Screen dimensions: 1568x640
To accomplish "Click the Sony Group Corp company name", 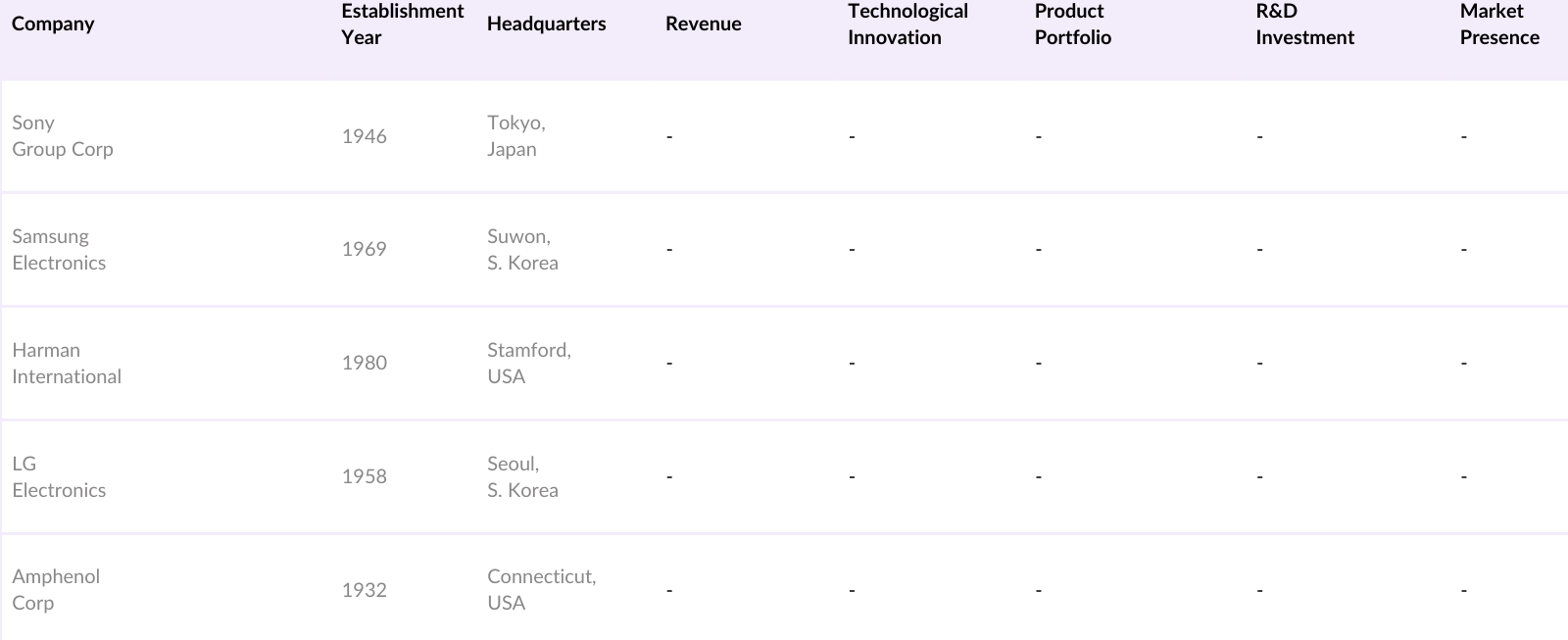I will pos(63,136).
